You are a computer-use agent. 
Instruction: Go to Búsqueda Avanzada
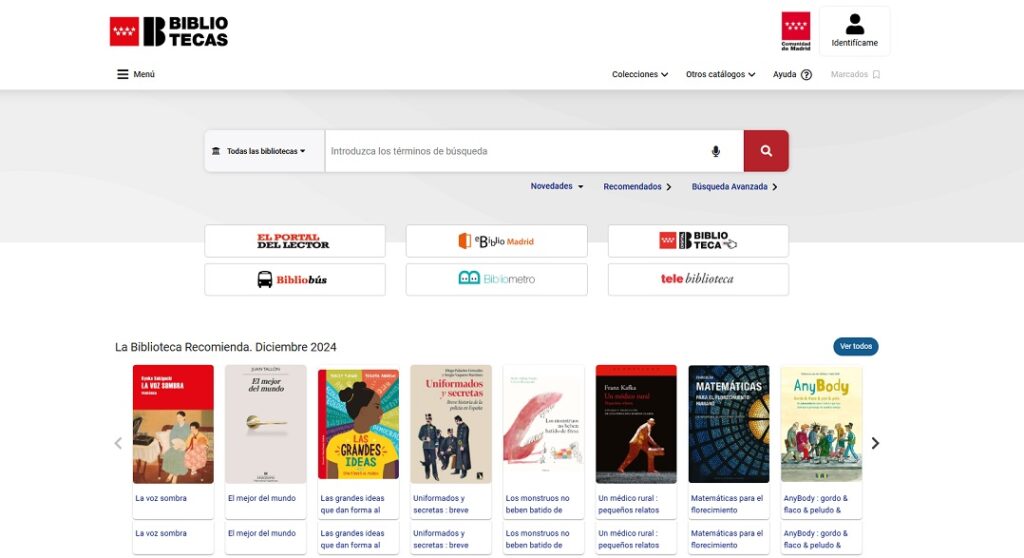[x=734, y=187]
